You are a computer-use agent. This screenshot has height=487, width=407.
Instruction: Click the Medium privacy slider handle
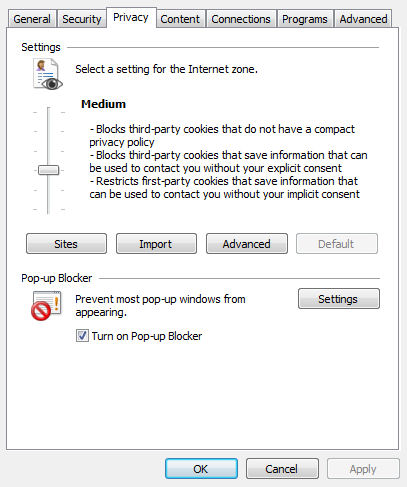coord(48,170)
